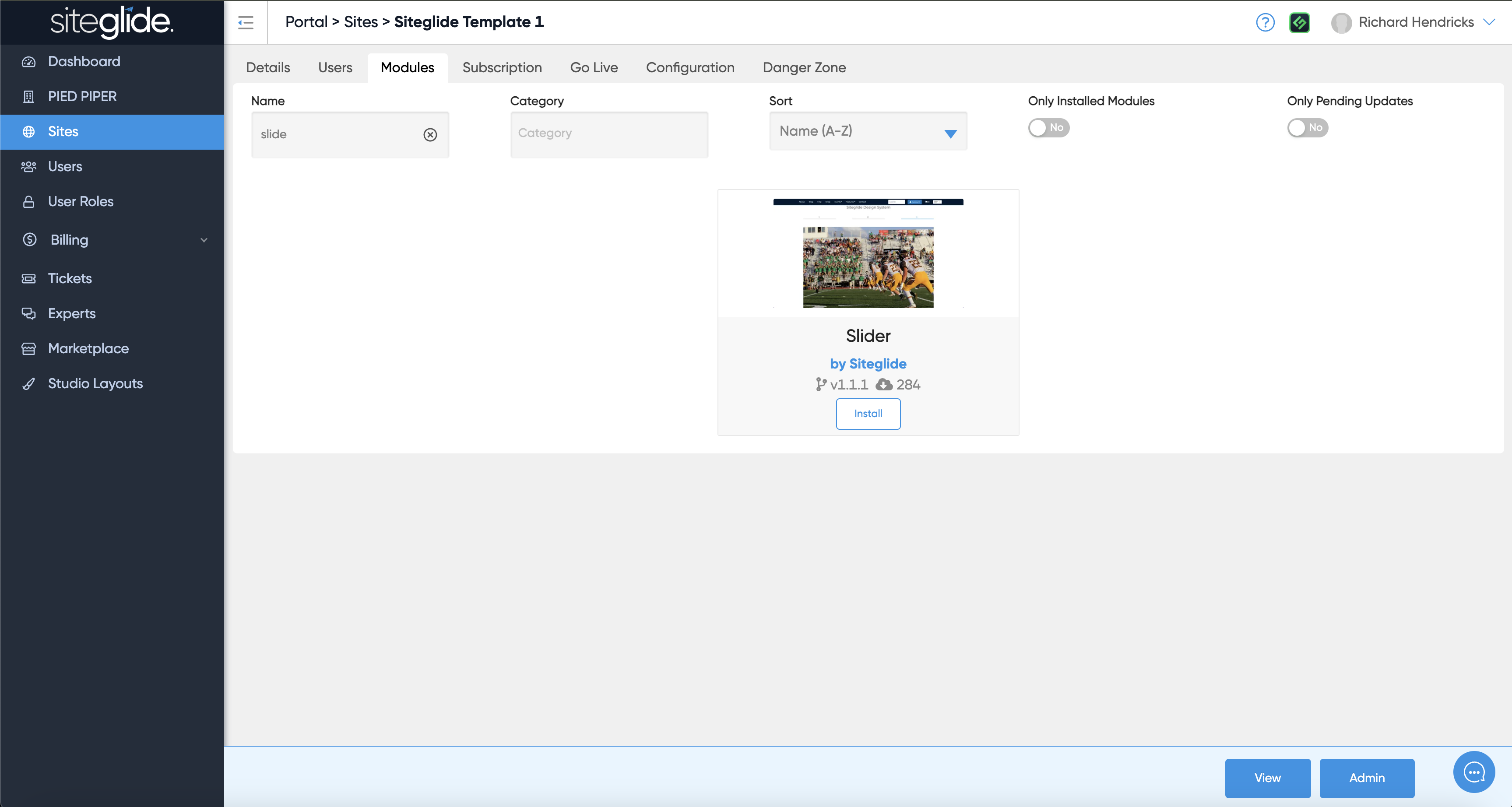The image size is (1512, 807).
Task: Switch to the Danger Zone tab
Action: click(804, 67)
